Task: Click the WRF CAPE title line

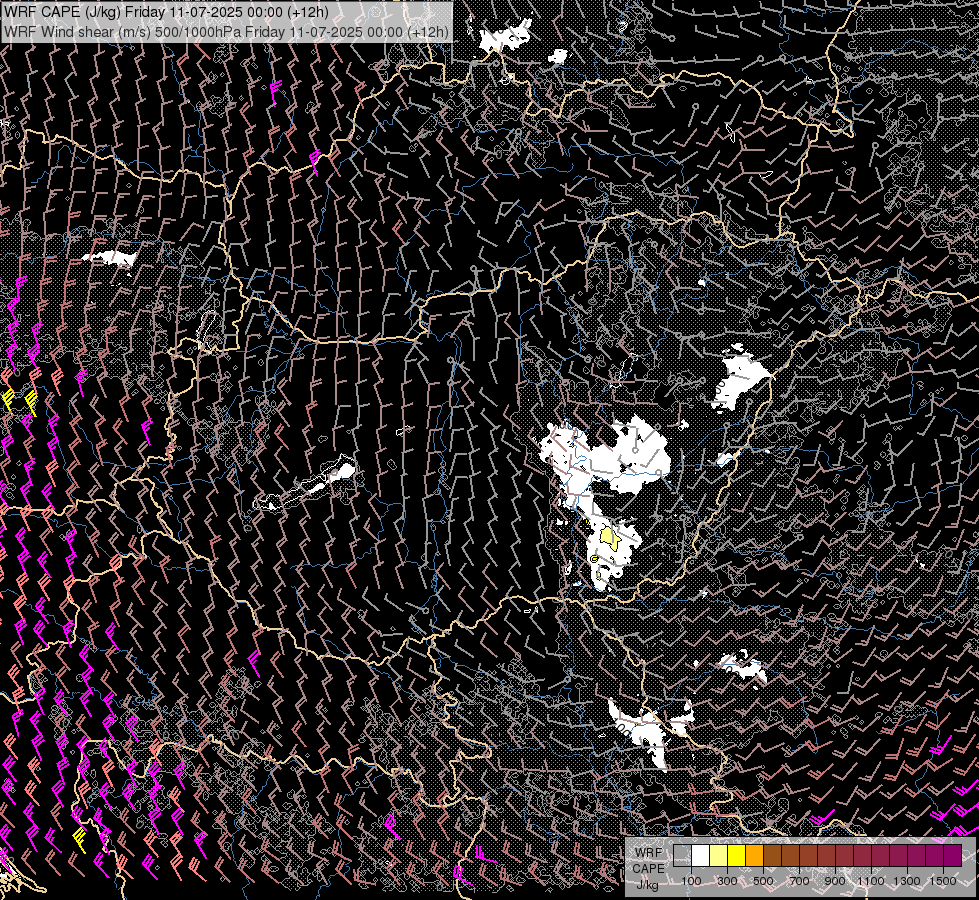Action: click(166, 12)
